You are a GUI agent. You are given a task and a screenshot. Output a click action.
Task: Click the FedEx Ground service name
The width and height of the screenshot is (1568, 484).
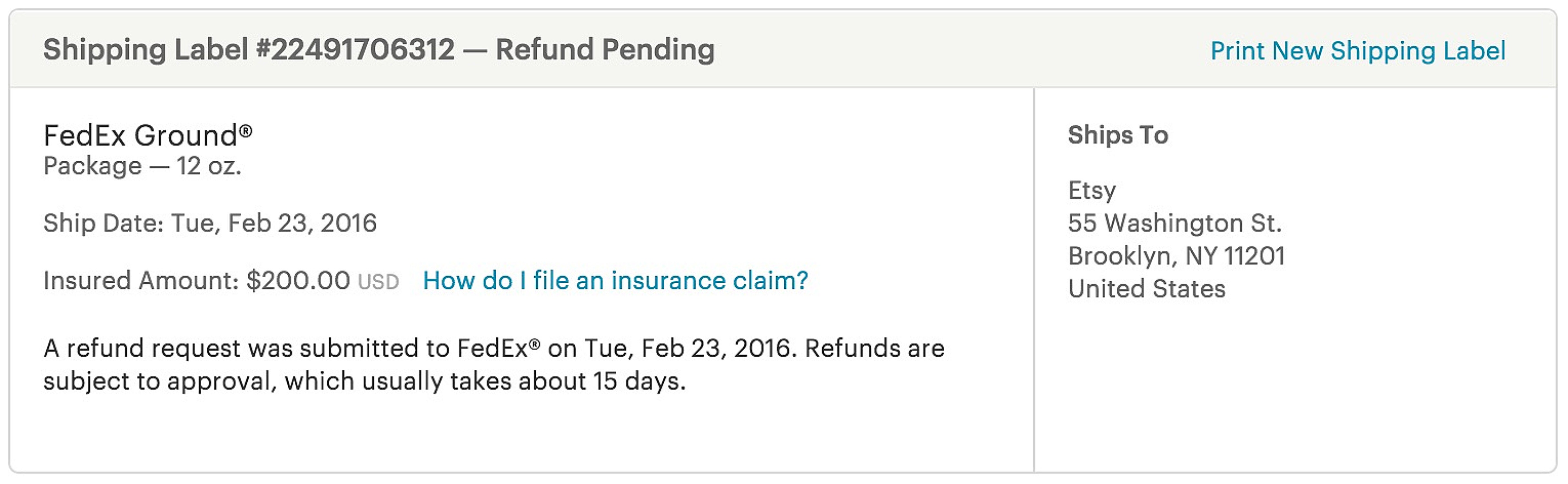(148, 135)
